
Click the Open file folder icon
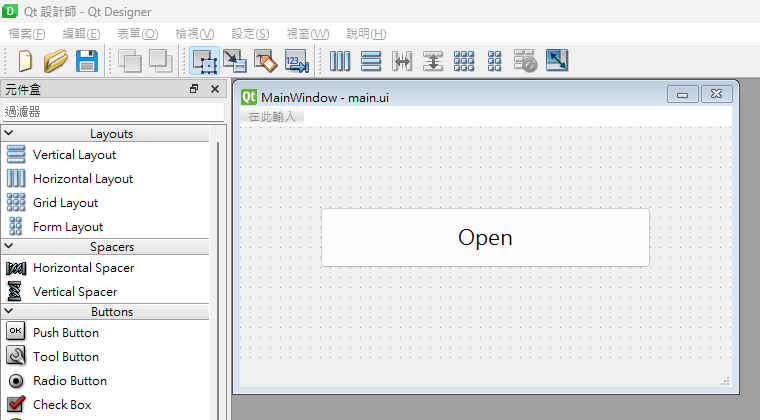coord(56,61)
